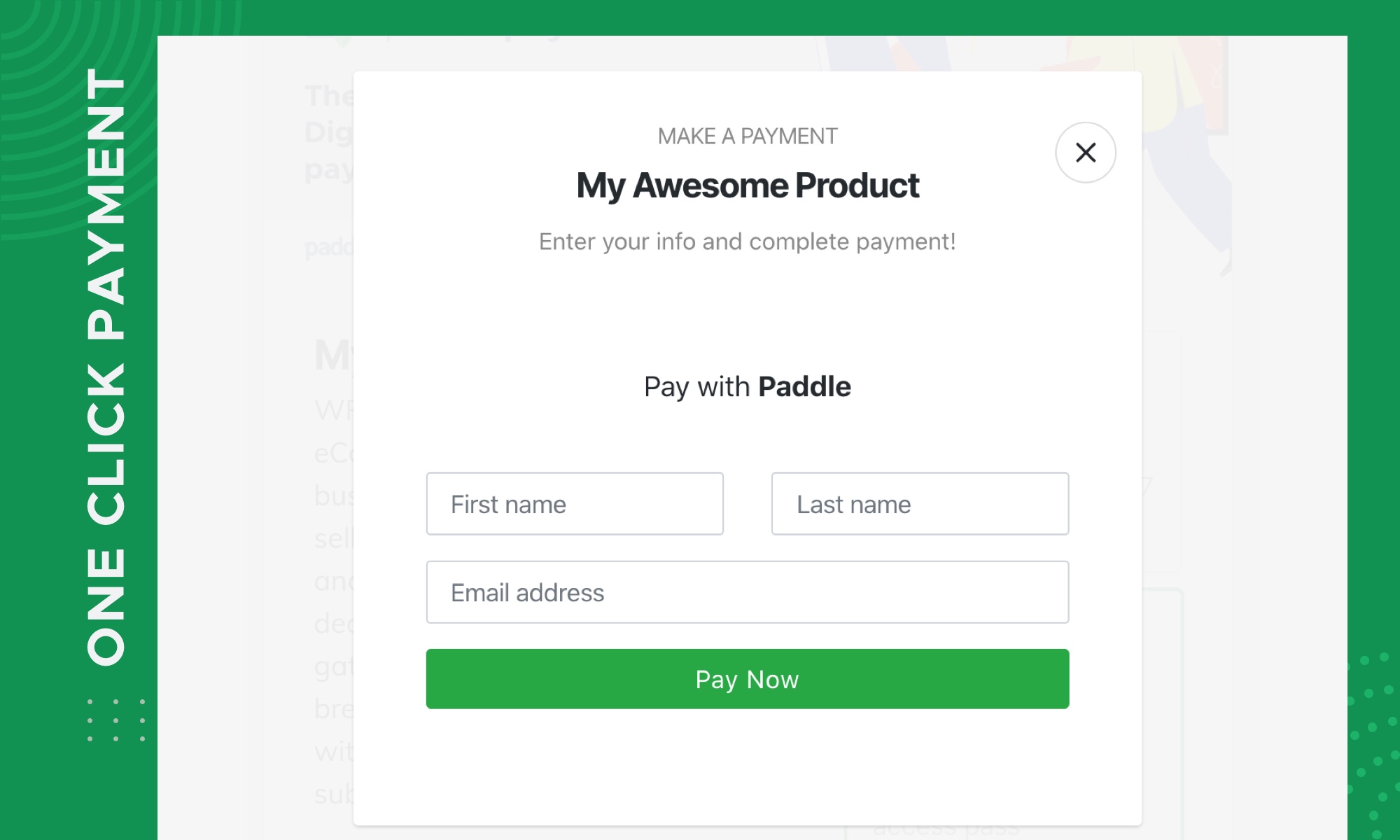This screenshot has height=840, width=1400.
Task: Click the bold Paddle word
Action: pos(804,387)
